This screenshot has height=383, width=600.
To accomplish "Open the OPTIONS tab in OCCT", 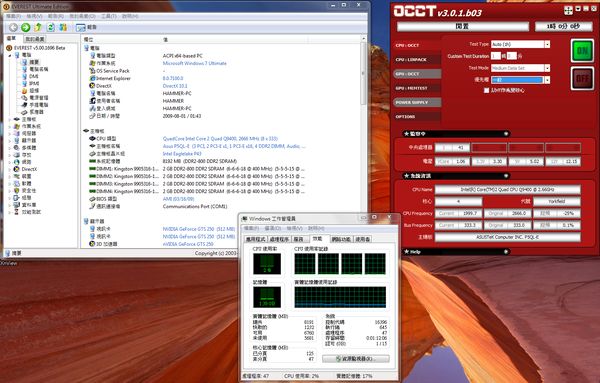I will (x=417, y=117).
